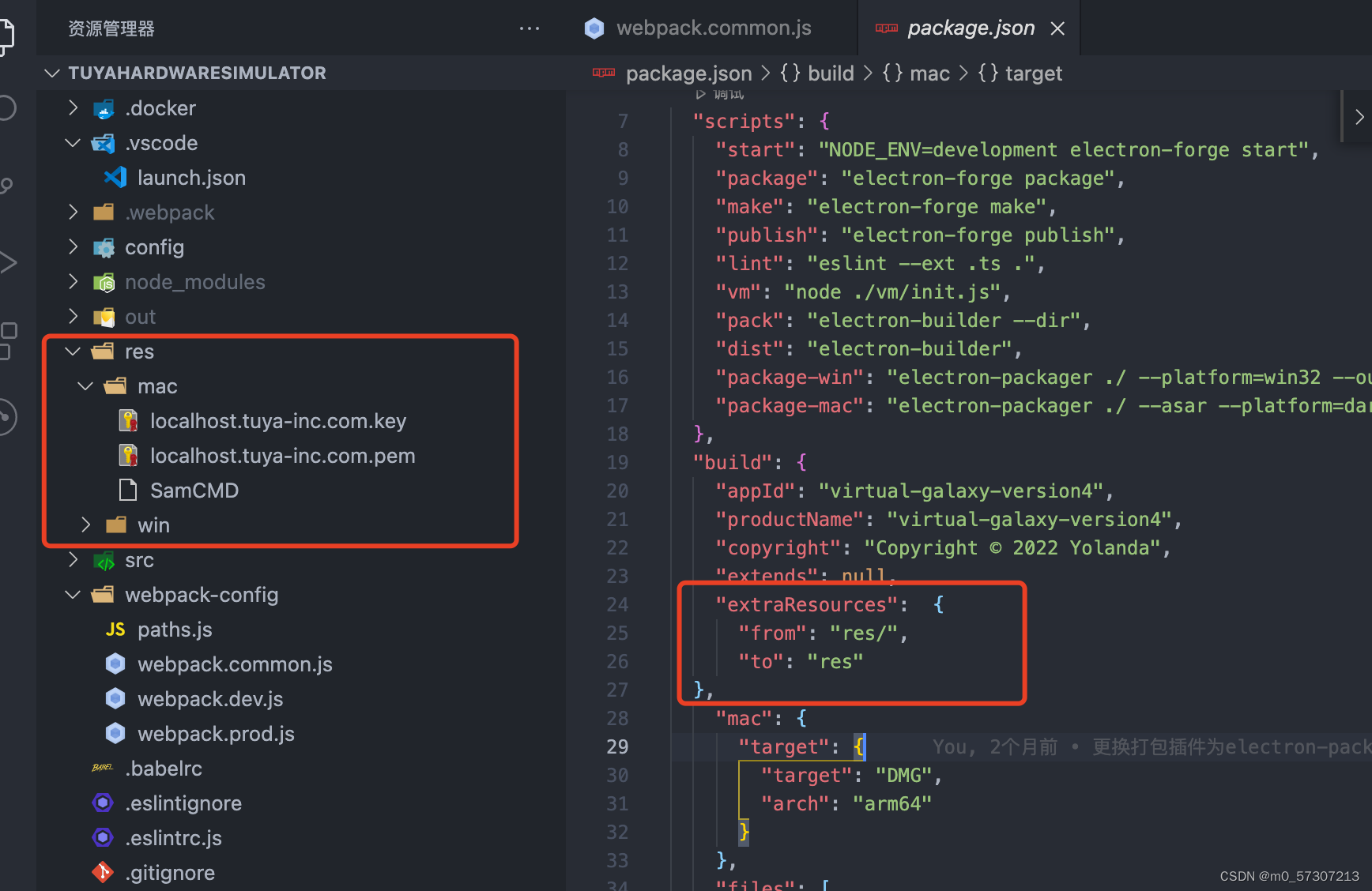Expand the win folder chevron

(85, 525)
